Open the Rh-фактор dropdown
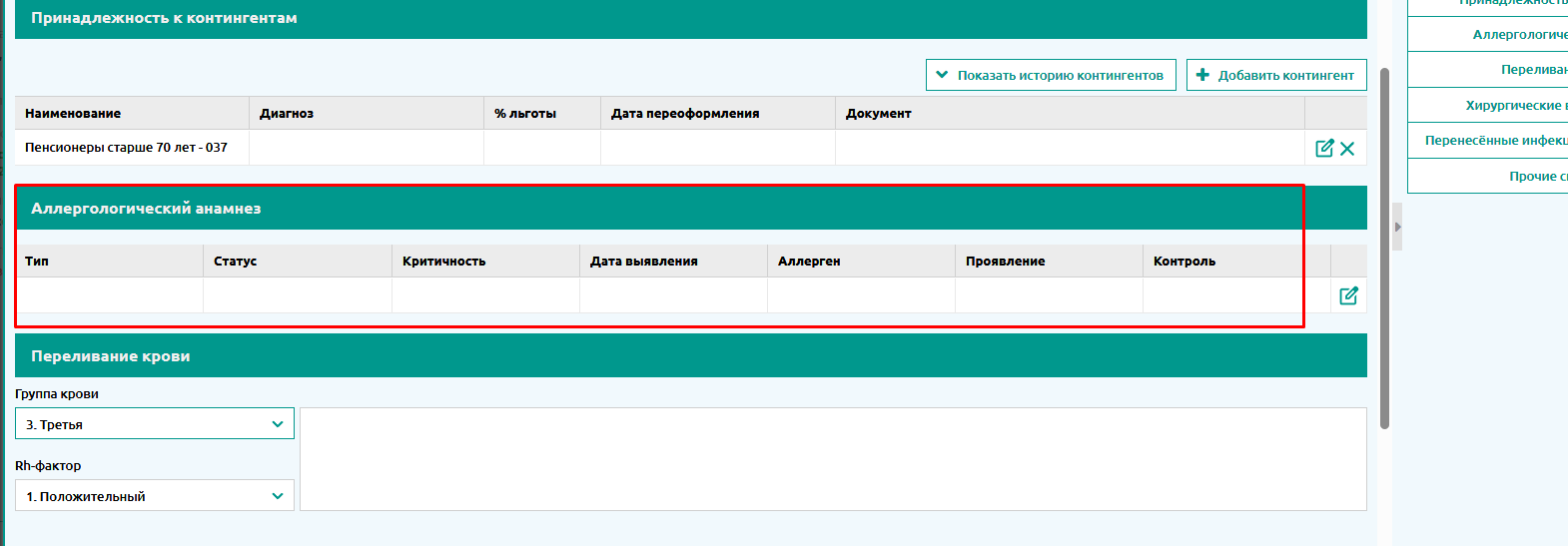 point(155,496)
